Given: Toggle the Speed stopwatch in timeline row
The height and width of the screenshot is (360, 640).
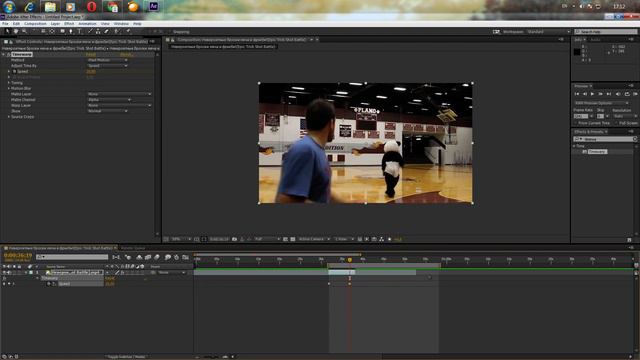Looking at the screenshot, I should click(49, 284).
